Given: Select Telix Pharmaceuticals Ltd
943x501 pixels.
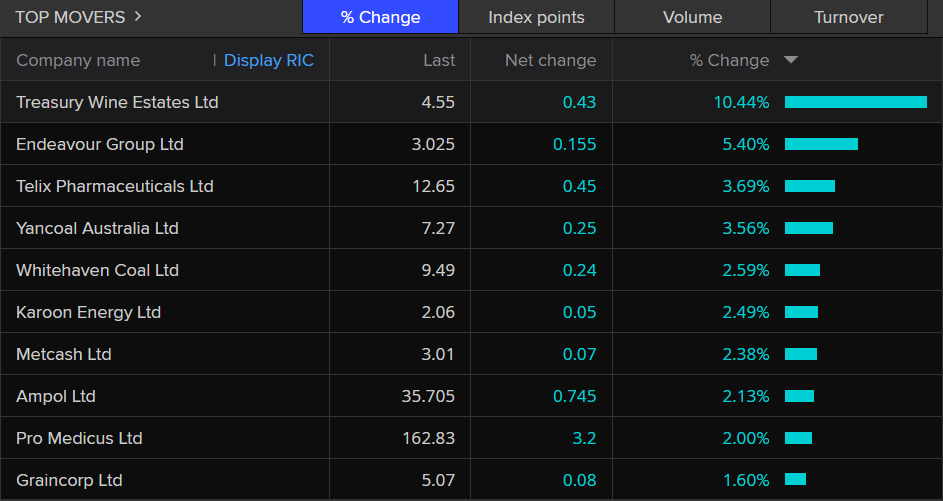Looking at the screenshot, I should 115,186.
